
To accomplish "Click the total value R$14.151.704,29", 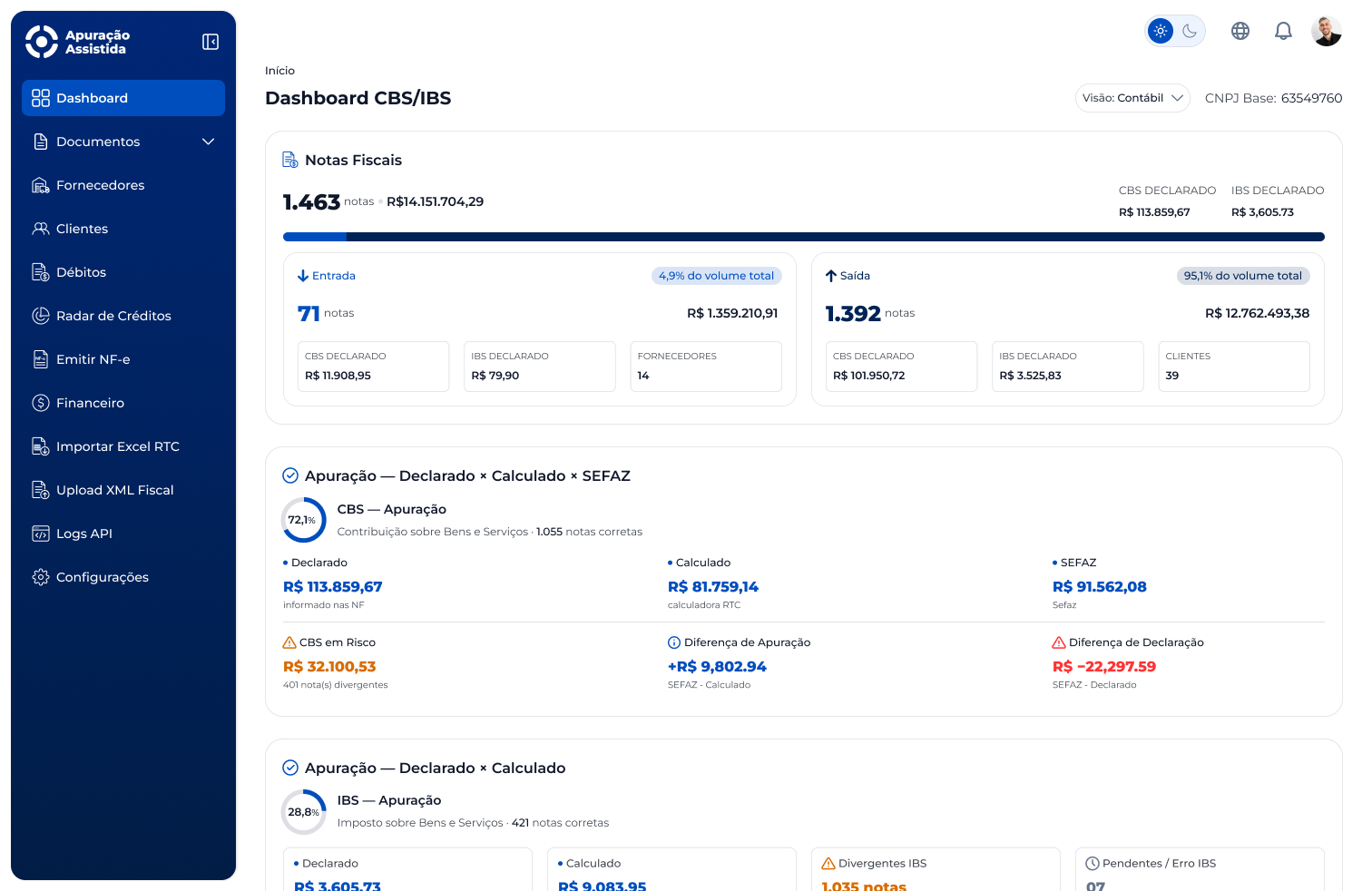I will pyautogui.click(x=435, y=201).
